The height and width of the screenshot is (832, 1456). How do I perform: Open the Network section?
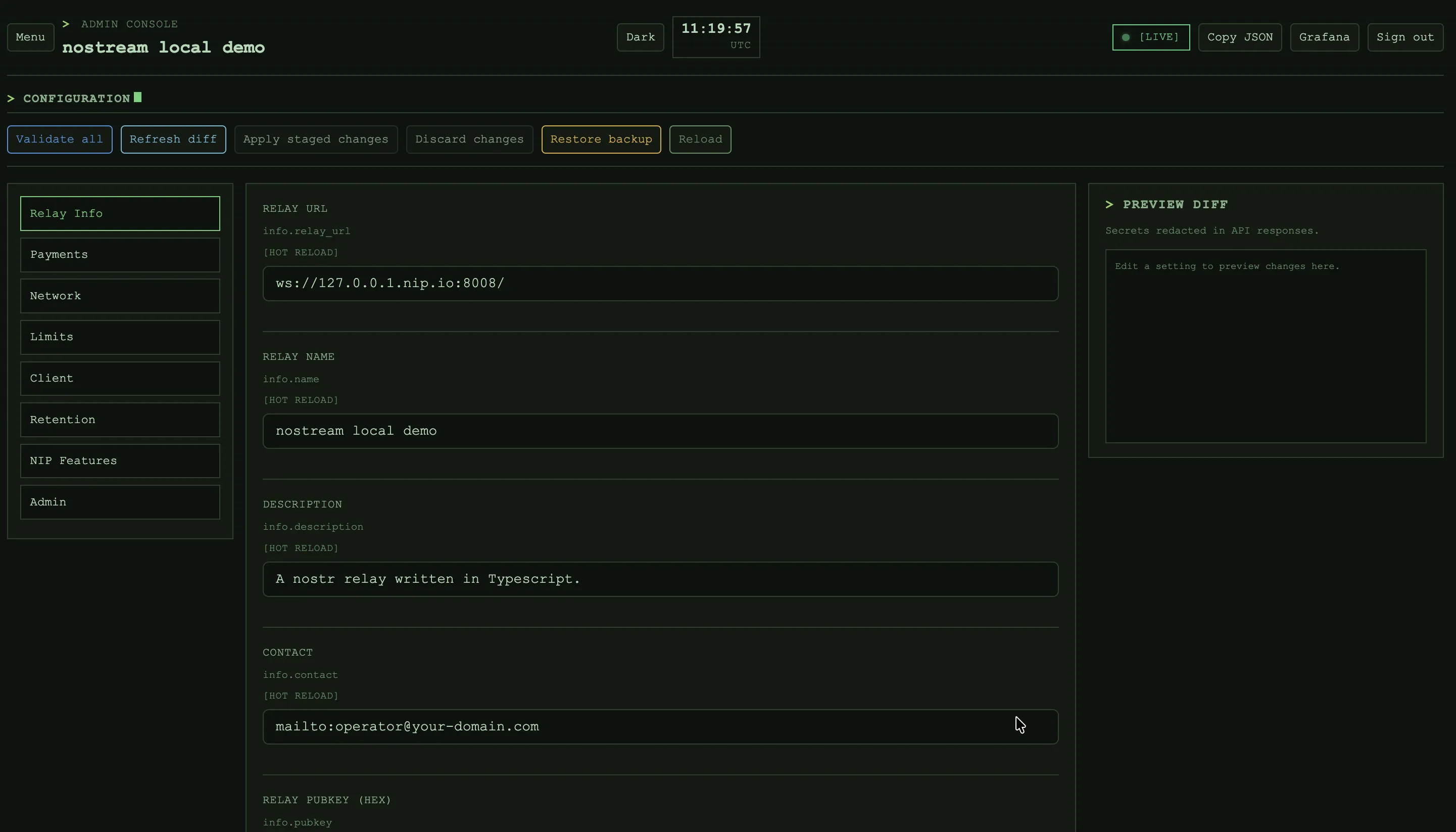point(120,296)
